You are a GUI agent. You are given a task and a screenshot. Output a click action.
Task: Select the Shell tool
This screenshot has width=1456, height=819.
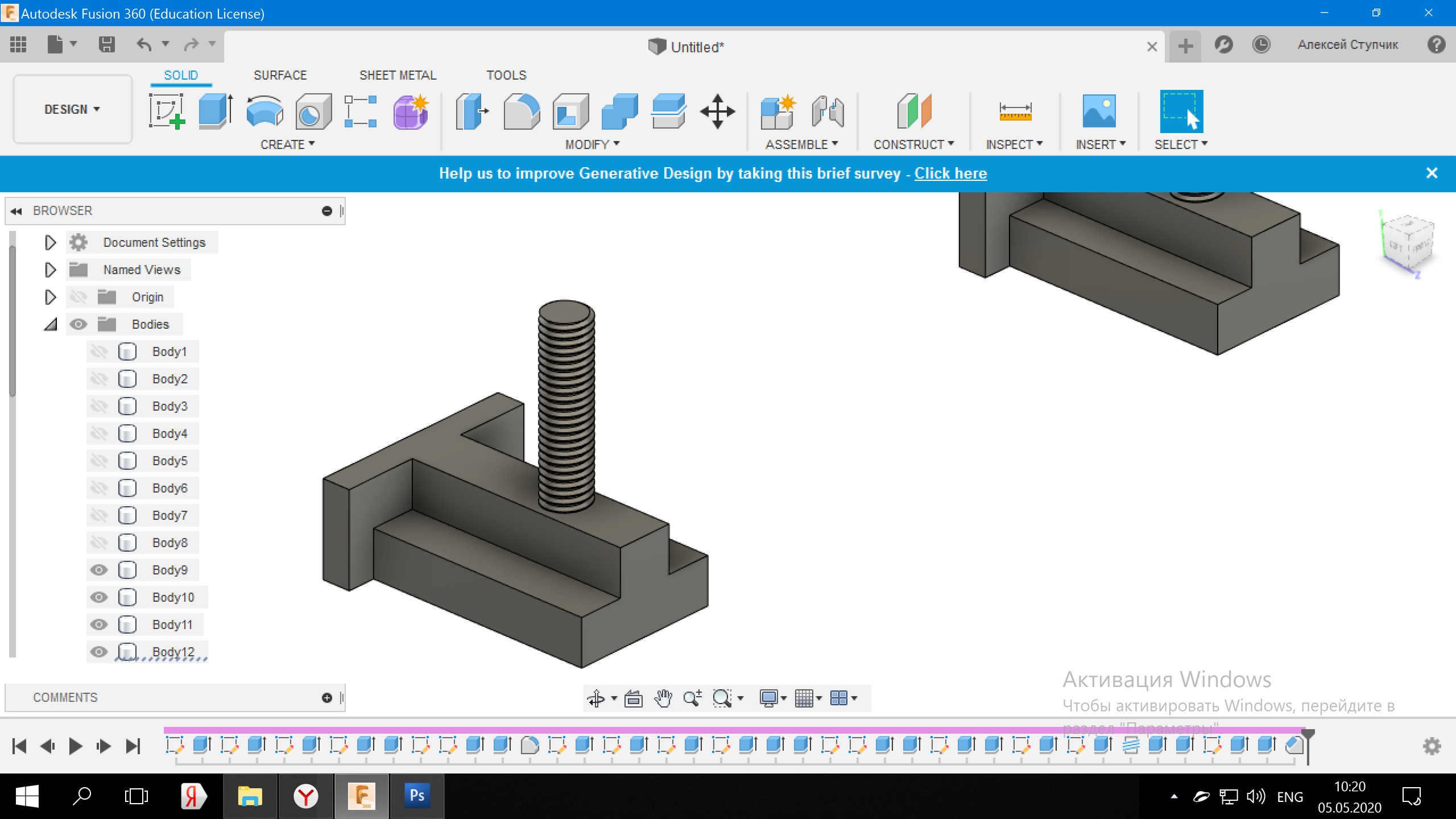570,111
